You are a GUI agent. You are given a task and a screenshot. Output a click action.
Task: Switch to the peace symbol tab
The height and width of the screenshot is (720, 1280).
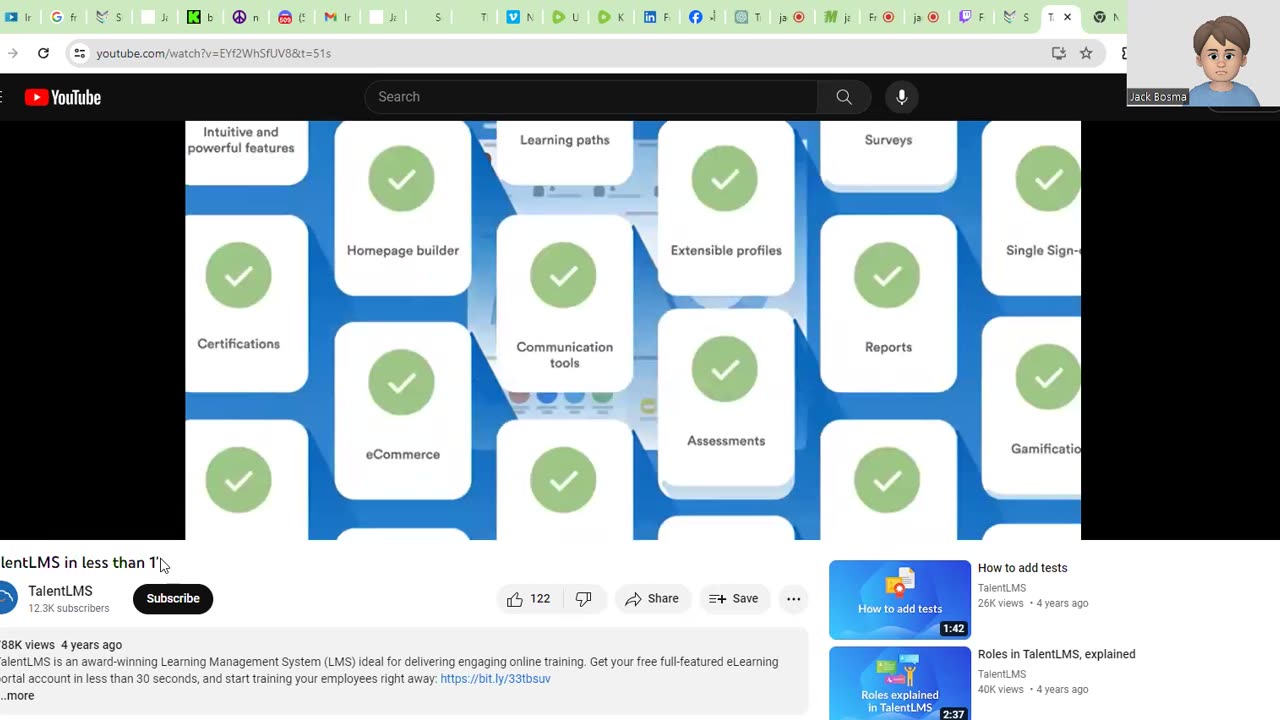pyautogui.click(x=245, y=17)
